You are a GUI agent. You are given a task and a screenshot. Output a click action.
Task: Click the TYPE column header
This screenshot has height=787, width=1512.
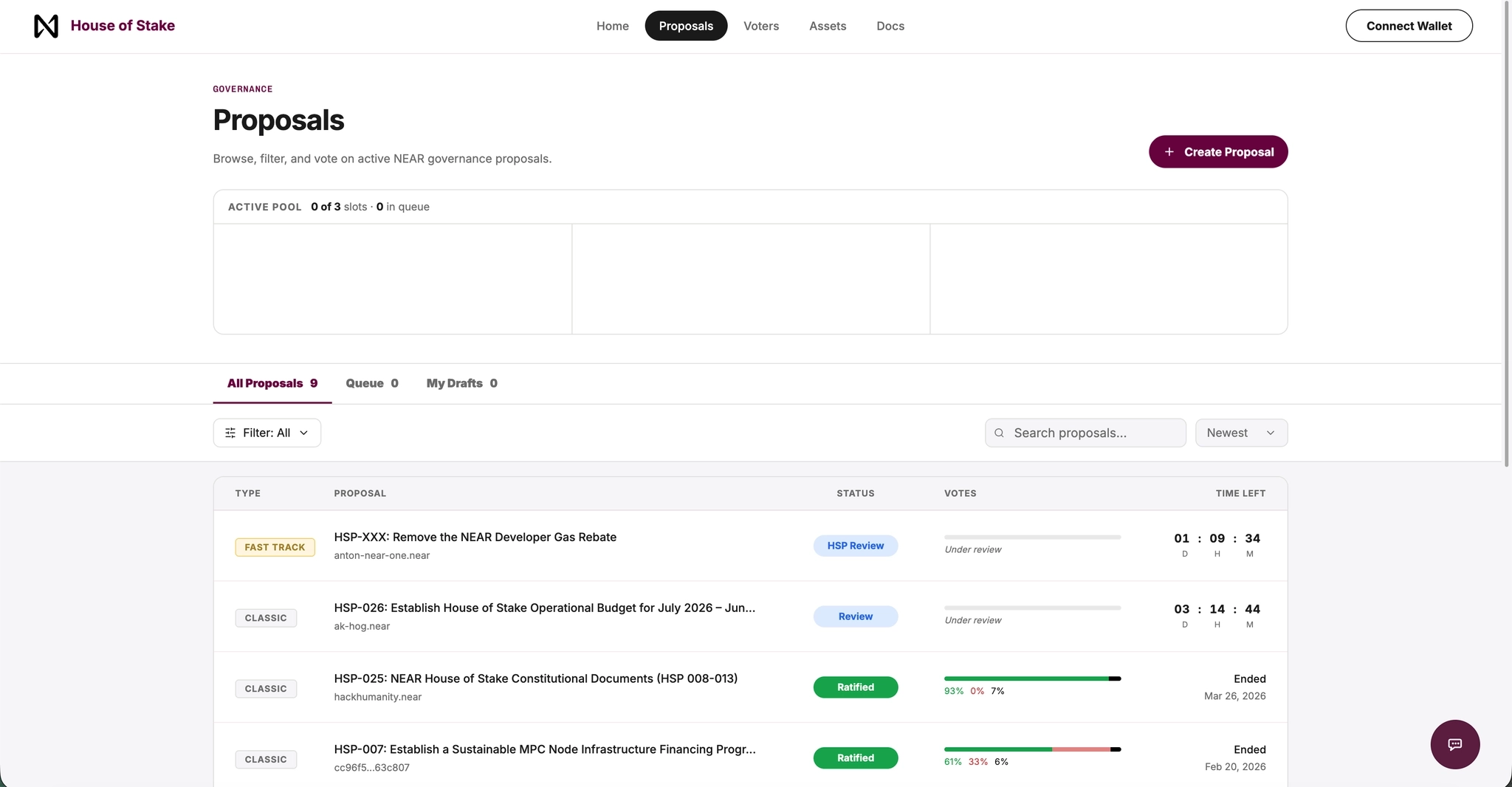click(248, 493)
